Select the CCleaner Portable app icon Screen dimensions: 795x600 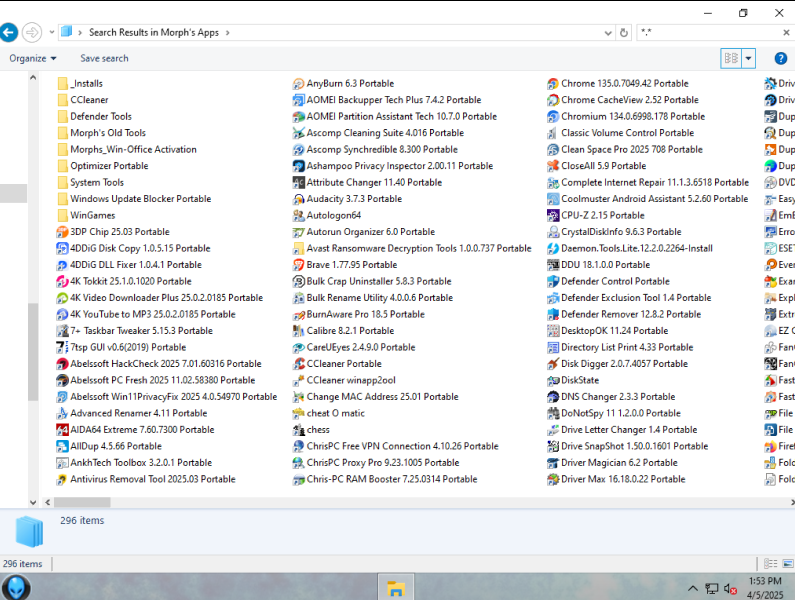coord(299,364)
